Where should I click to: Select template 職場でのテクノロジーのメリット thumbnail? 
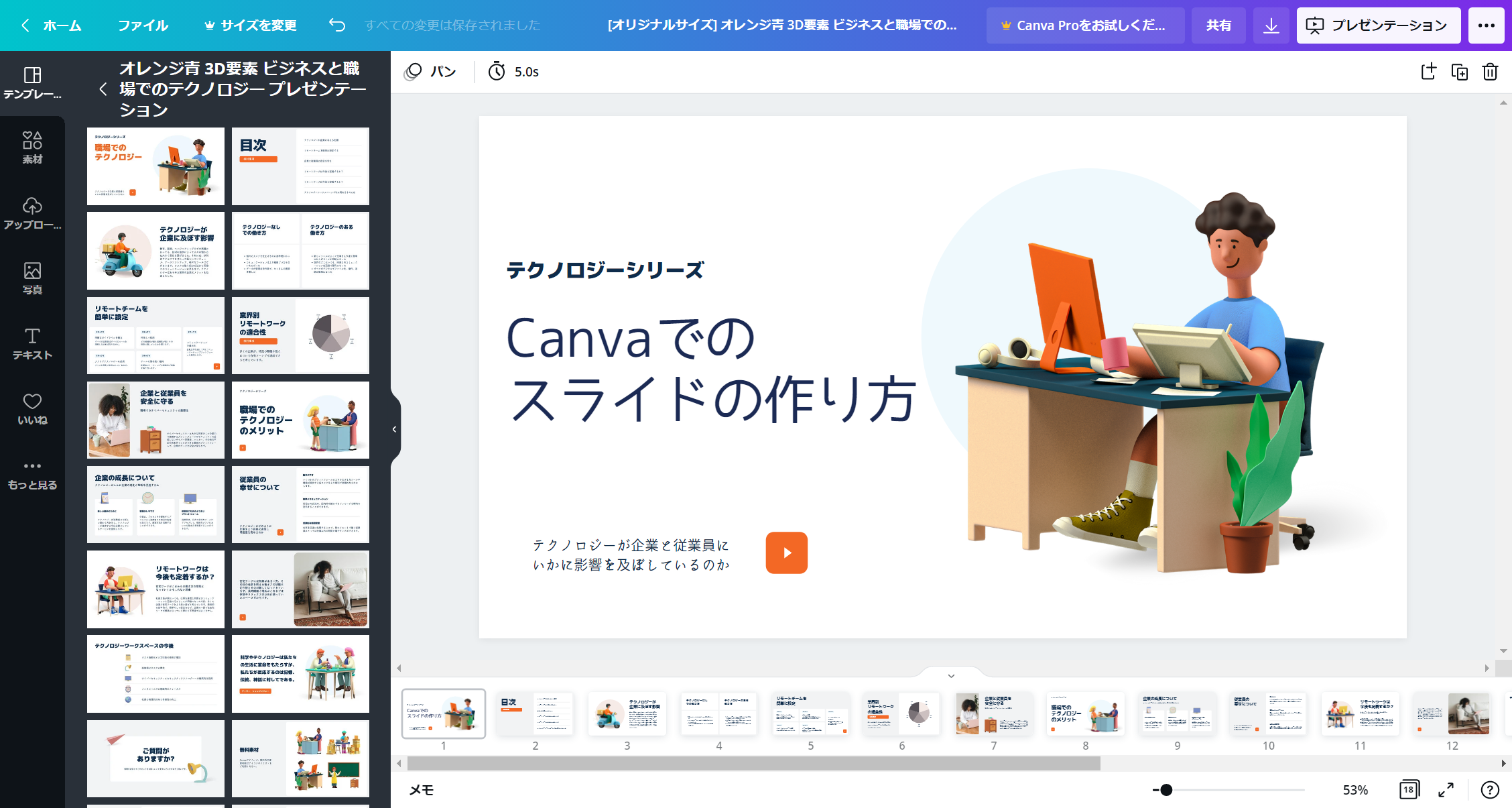(300, 420)
